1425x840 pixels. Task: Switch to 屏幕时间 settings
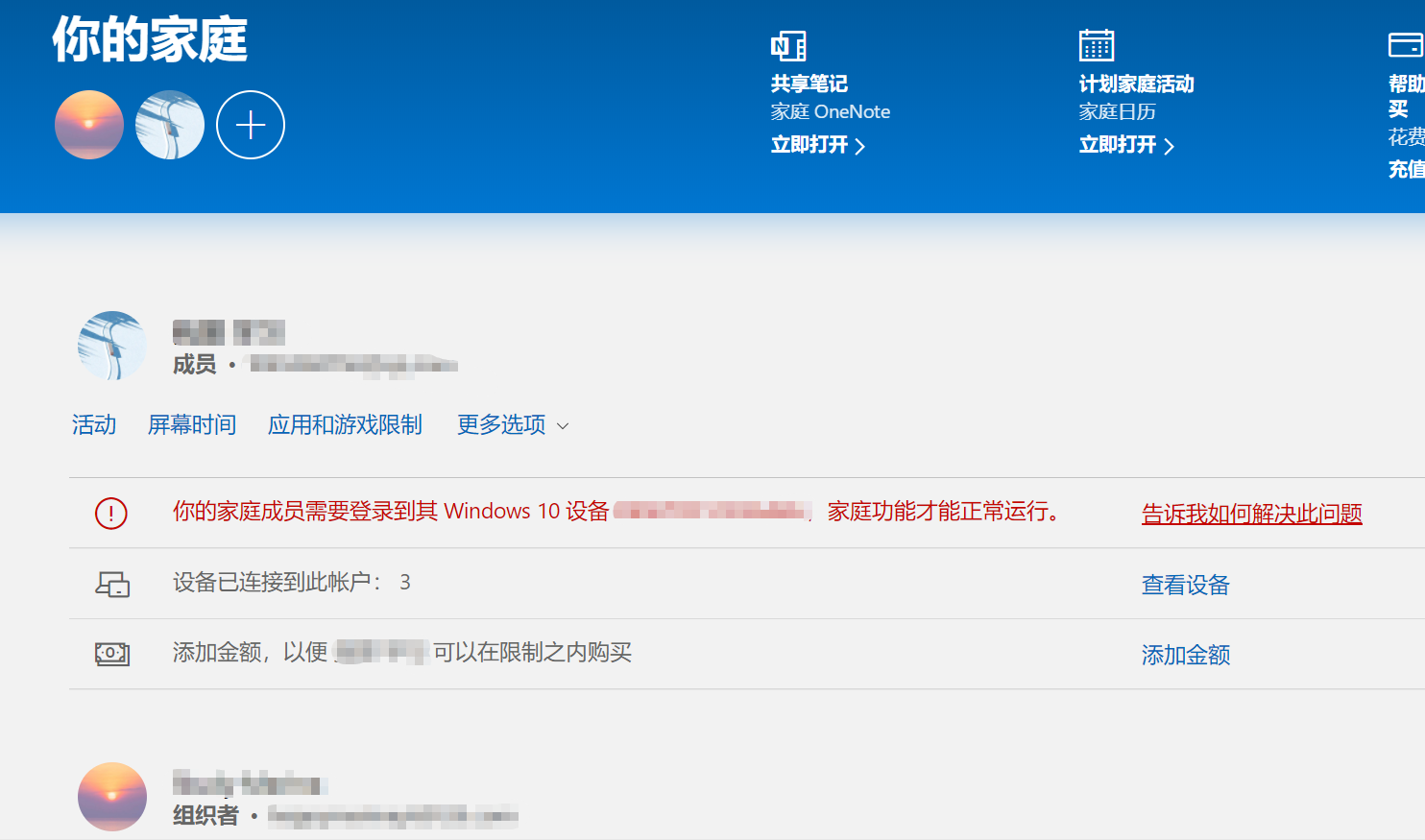pyautogui.click(x=192, y=424)
